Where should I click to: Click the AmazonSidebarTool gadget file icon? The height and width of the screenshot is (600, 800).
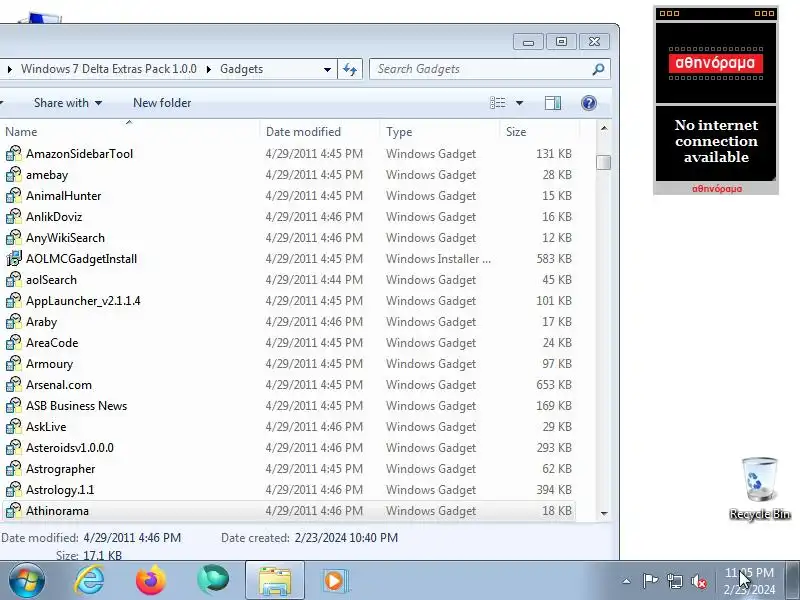14,154
